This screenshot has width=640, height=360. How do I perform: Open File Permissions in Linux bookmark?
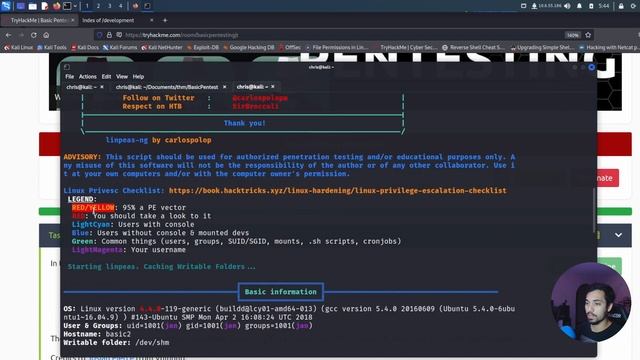pos(337,47)
